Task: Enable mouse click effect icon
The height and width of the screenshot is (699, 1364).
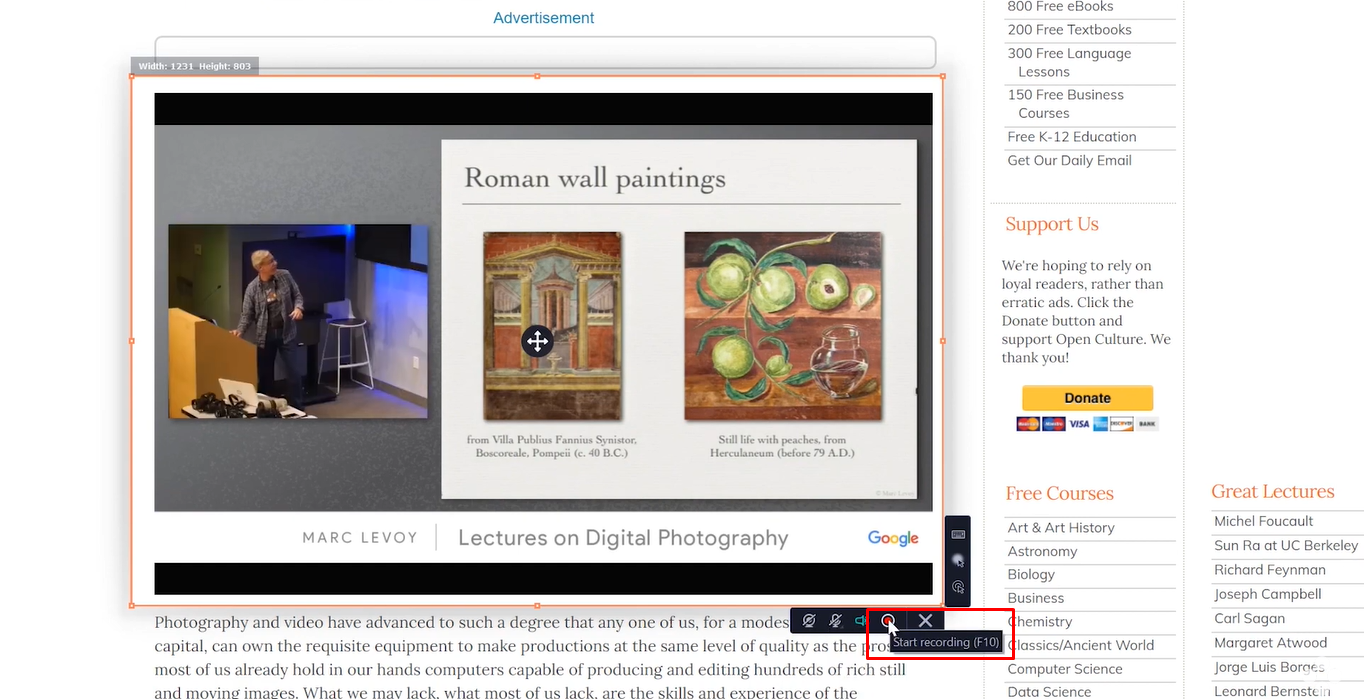Action: pyautogui.click(x=957, y=587)
